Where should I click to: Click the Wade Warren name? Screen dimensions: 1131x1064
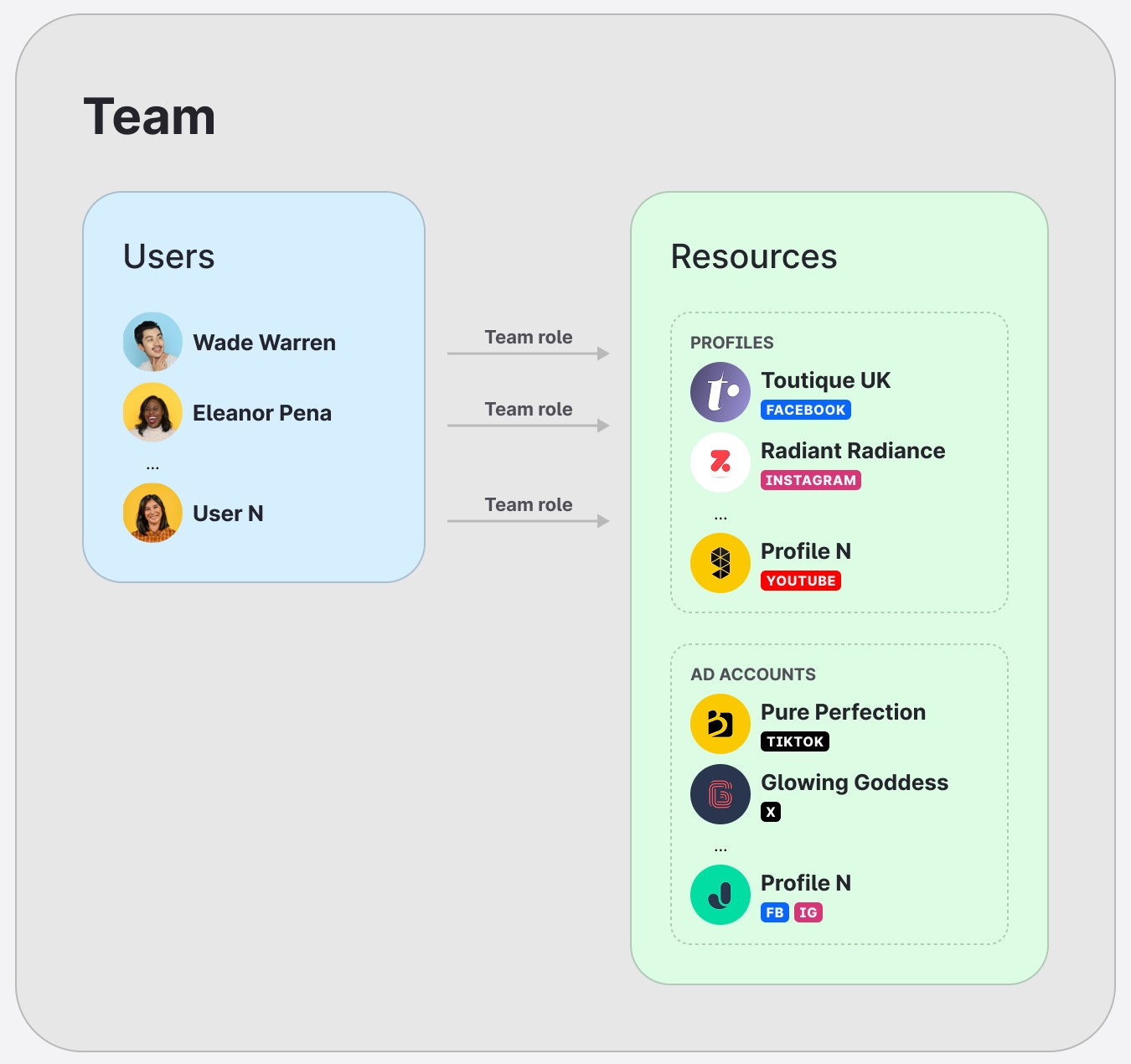click(264, 343)
